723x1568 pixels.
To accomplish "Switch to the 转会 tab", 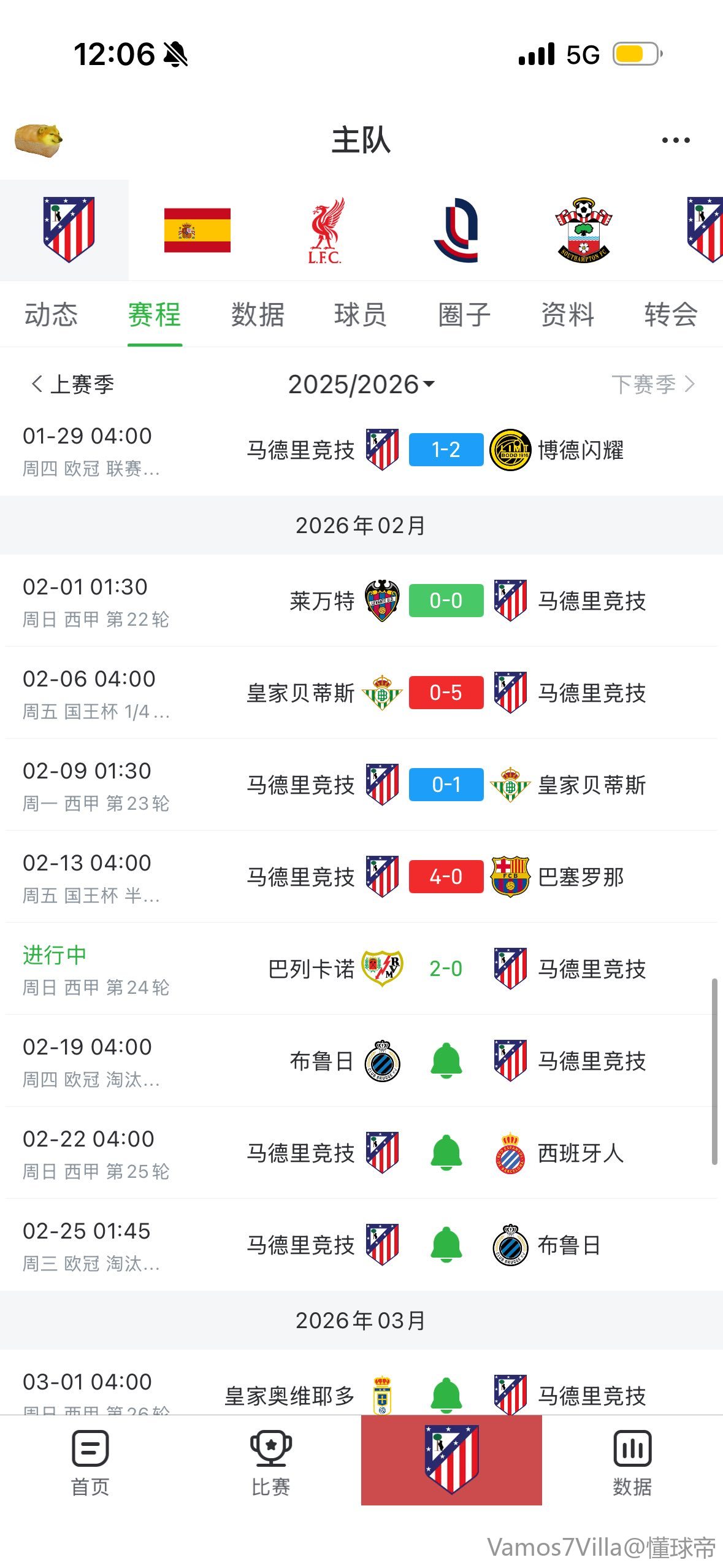I will click(x=670, y=315).
